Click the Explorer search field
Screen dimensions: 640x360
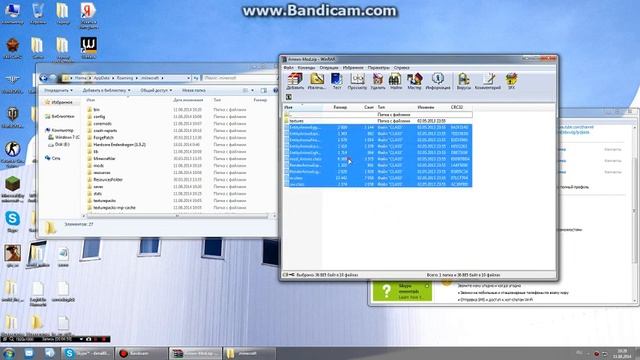pos(239,78)
